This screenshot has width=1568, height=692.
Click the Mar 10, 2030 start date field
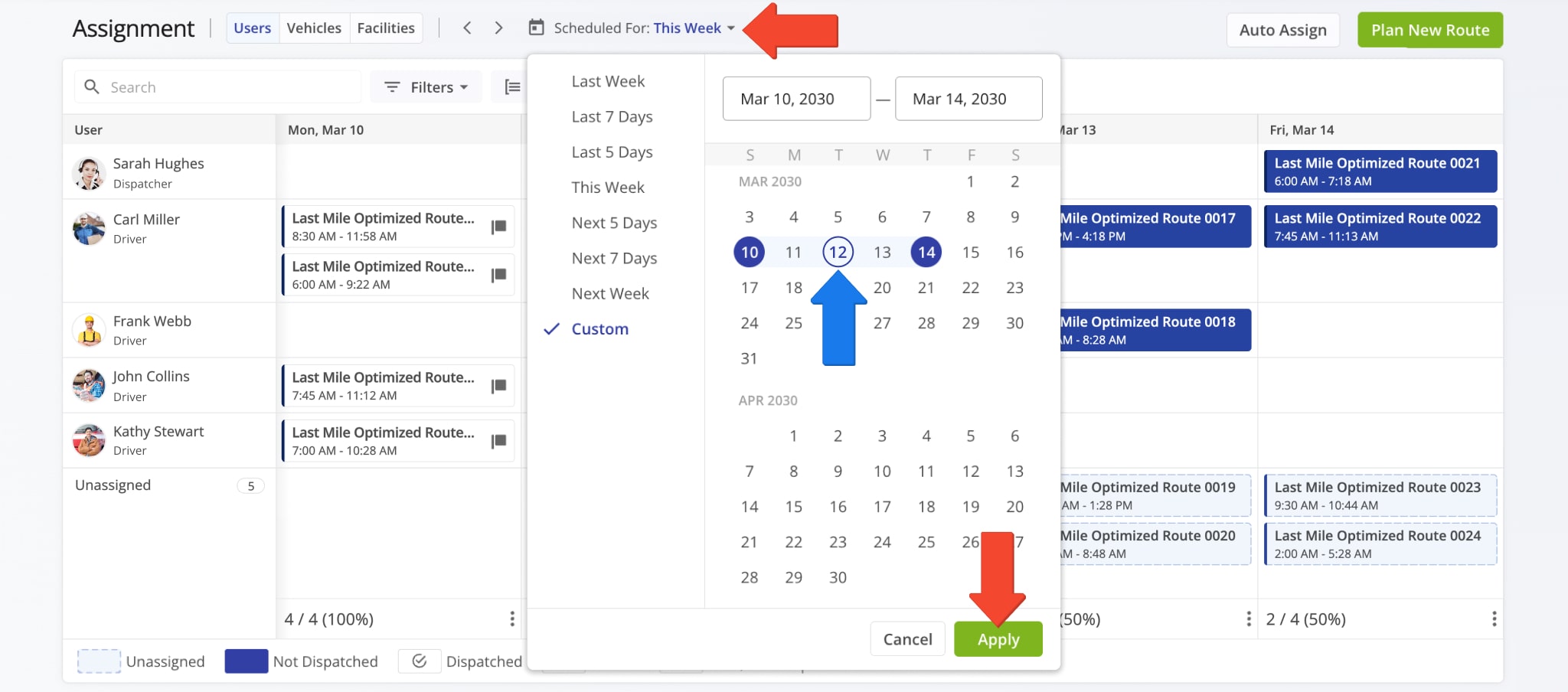(796, 98)
